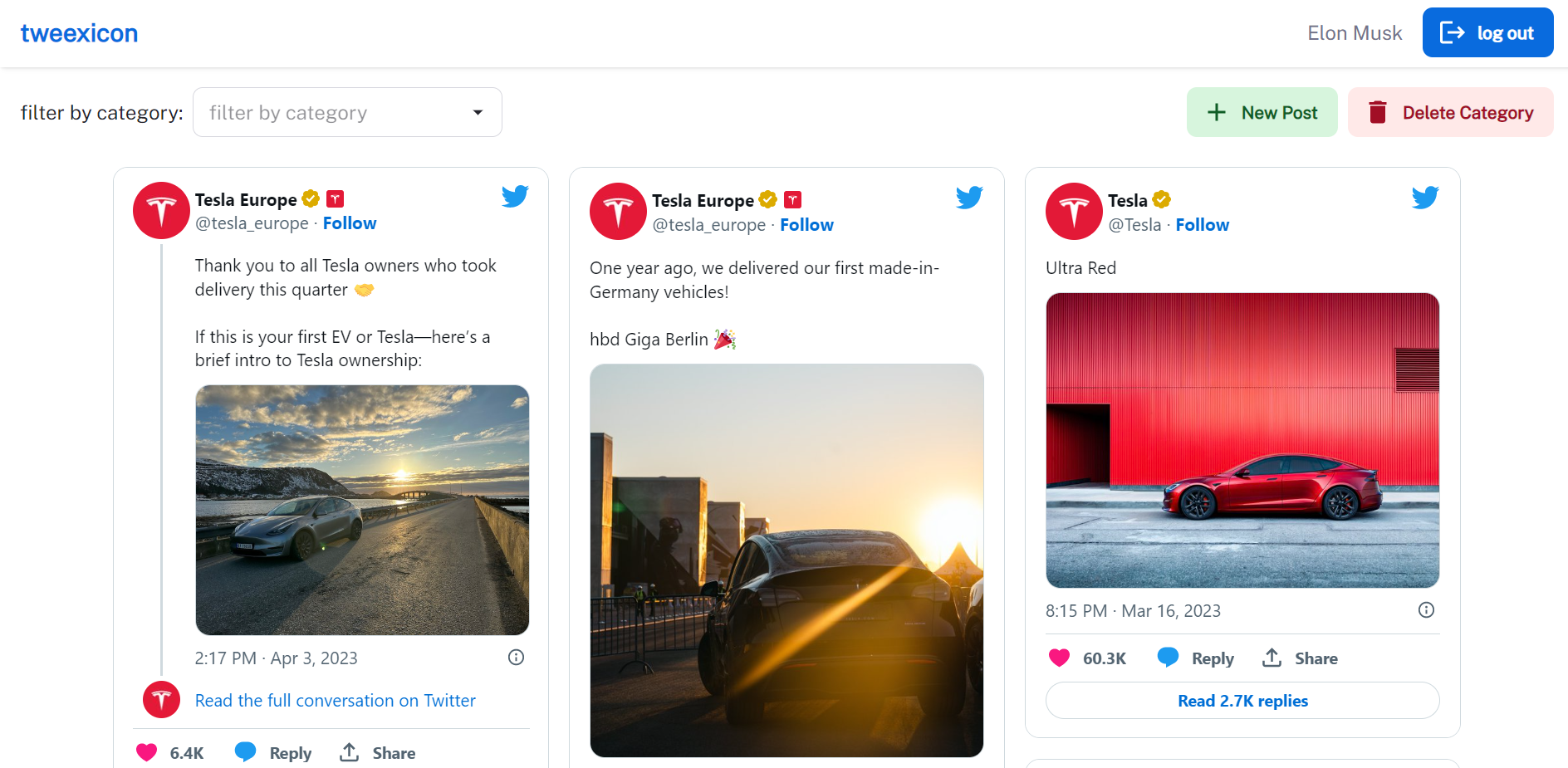Screen dimensions: 1568x768
Task: Click the red Tesla badge on the Giga Berlin tweet
Action: [793, 199]
